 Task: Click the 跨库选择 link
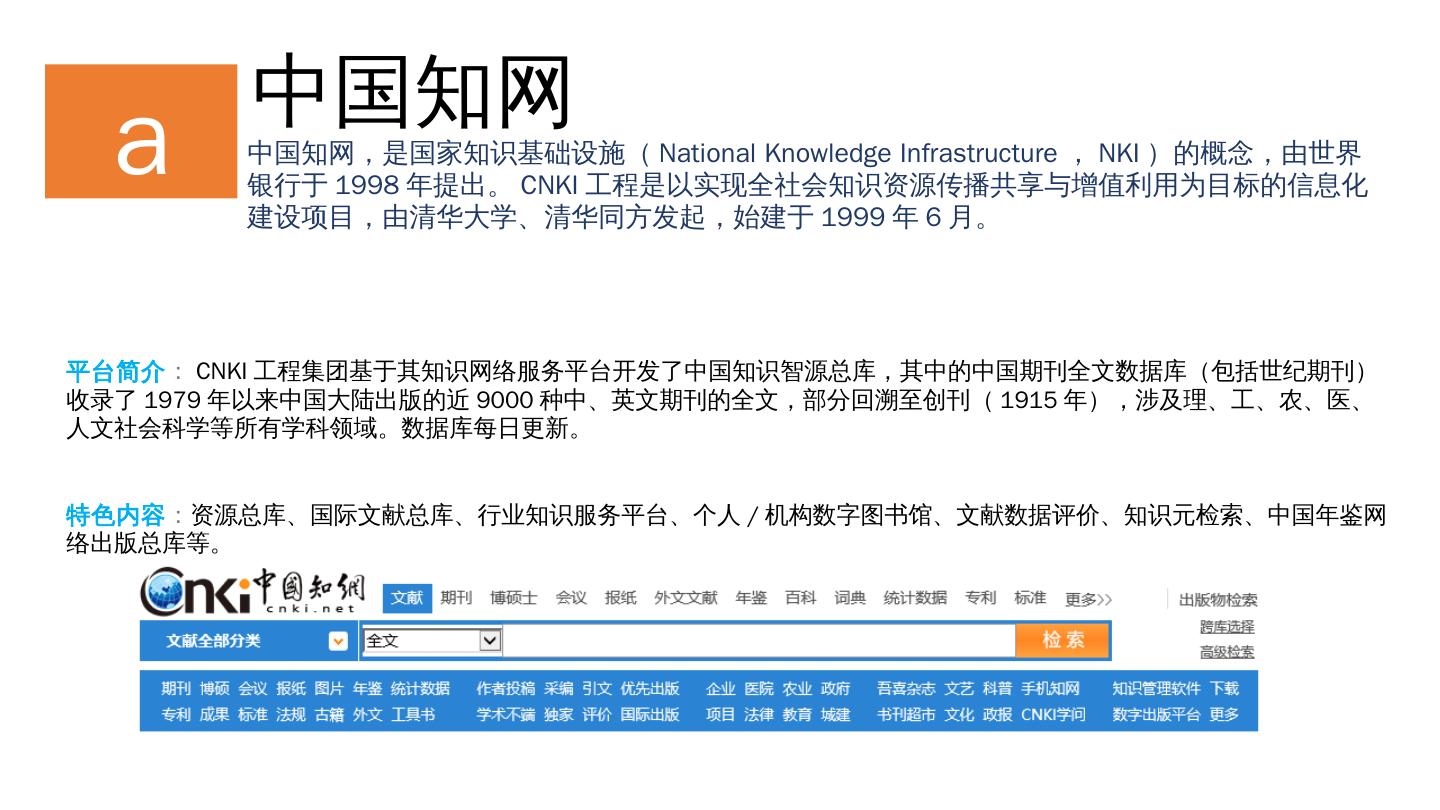pos(1227,627)
